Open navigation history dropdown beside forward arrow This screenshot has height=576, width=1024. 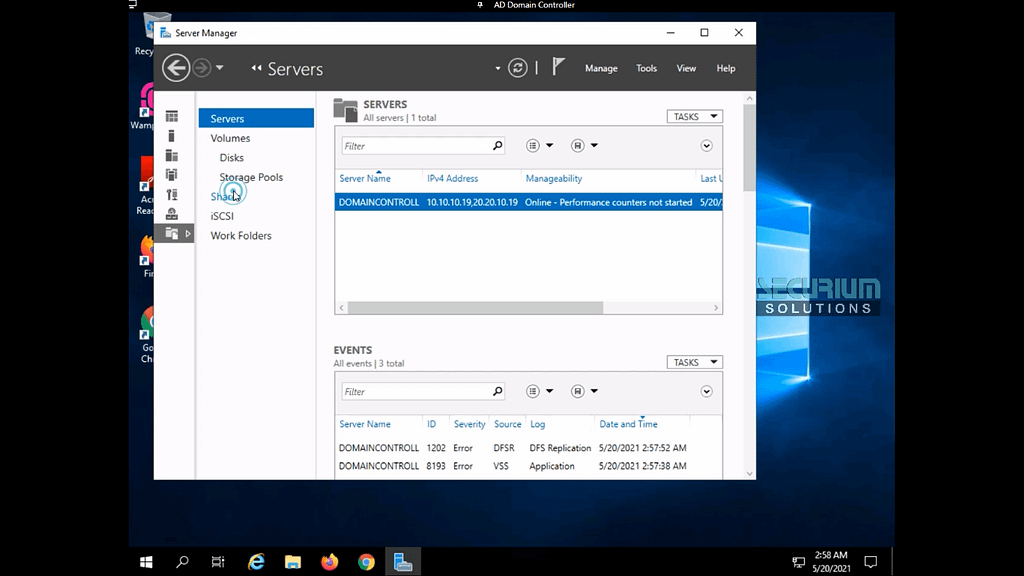pos(219,67)
